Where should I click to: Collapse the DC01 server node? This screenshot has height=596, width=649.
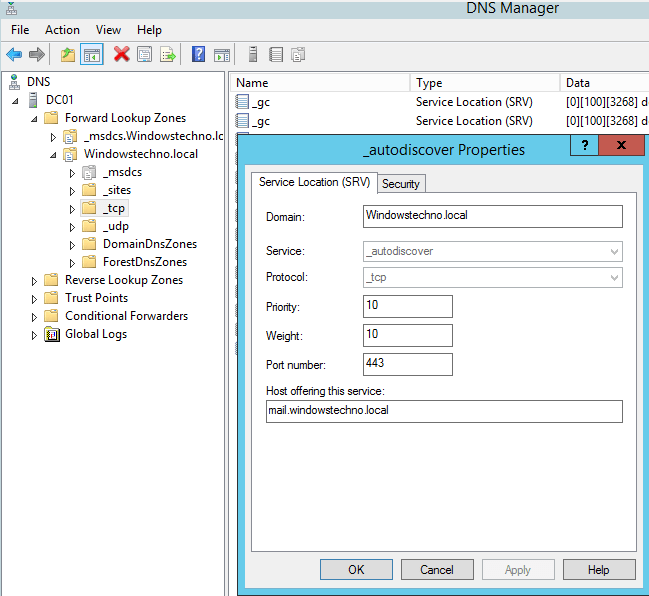click(x=15, y=101)
